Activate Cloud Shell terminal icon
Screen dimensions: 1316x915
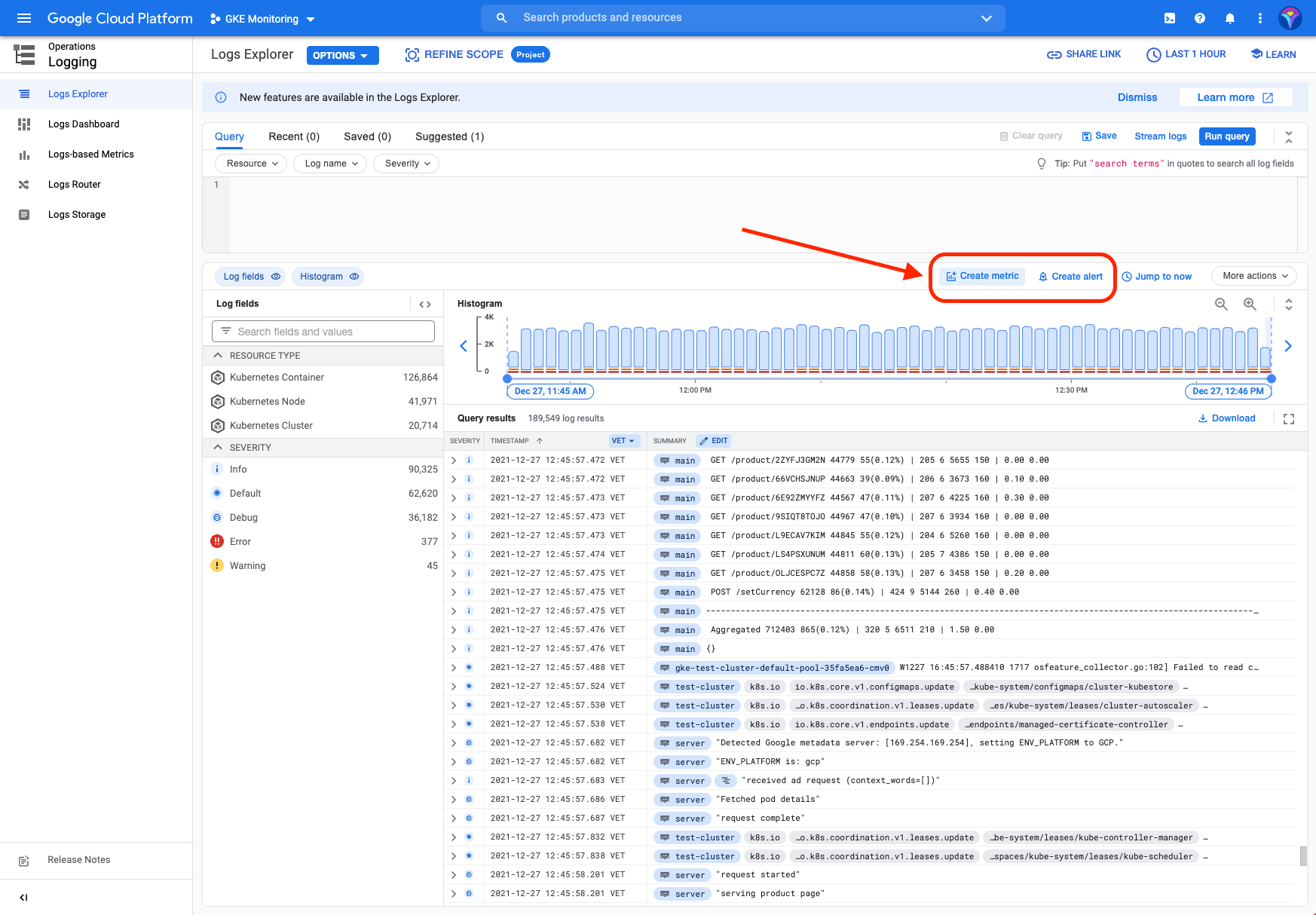click(x=1170, y=18)
